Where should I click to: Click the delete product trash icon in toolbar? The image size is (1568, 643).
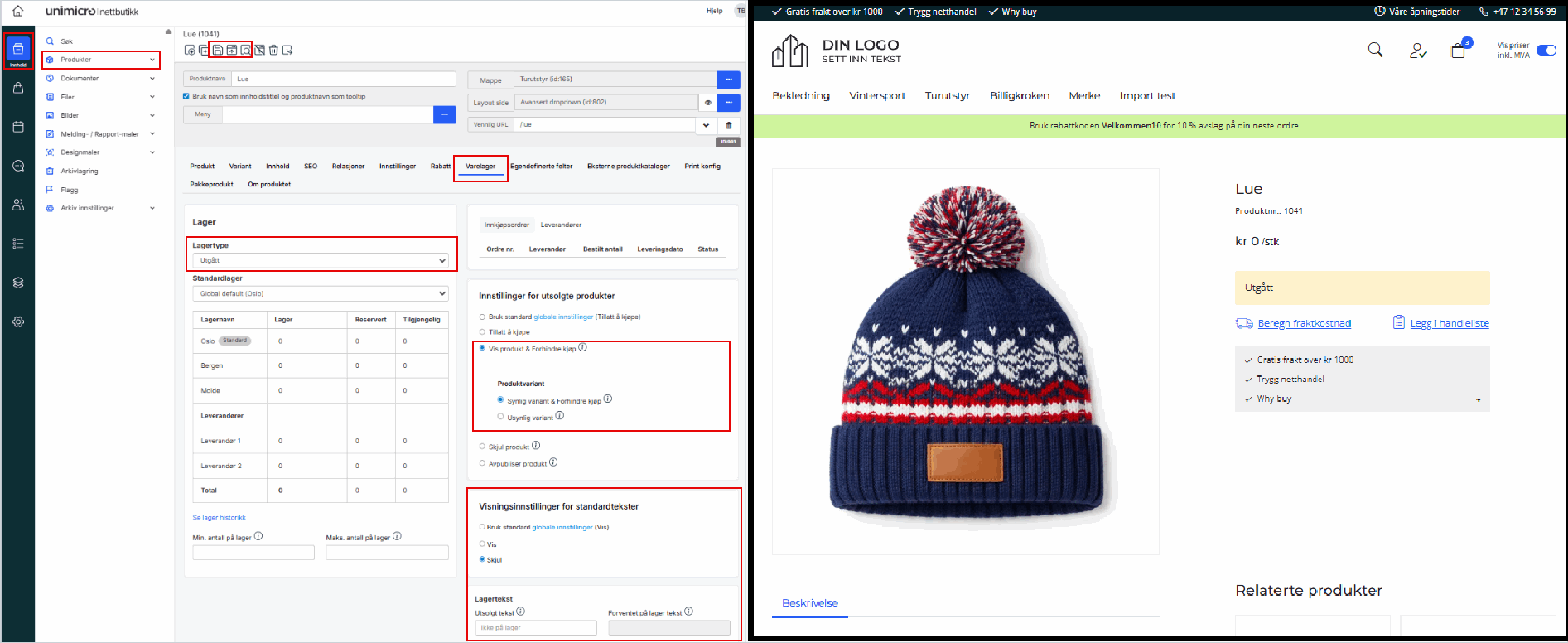coord(273,51)
